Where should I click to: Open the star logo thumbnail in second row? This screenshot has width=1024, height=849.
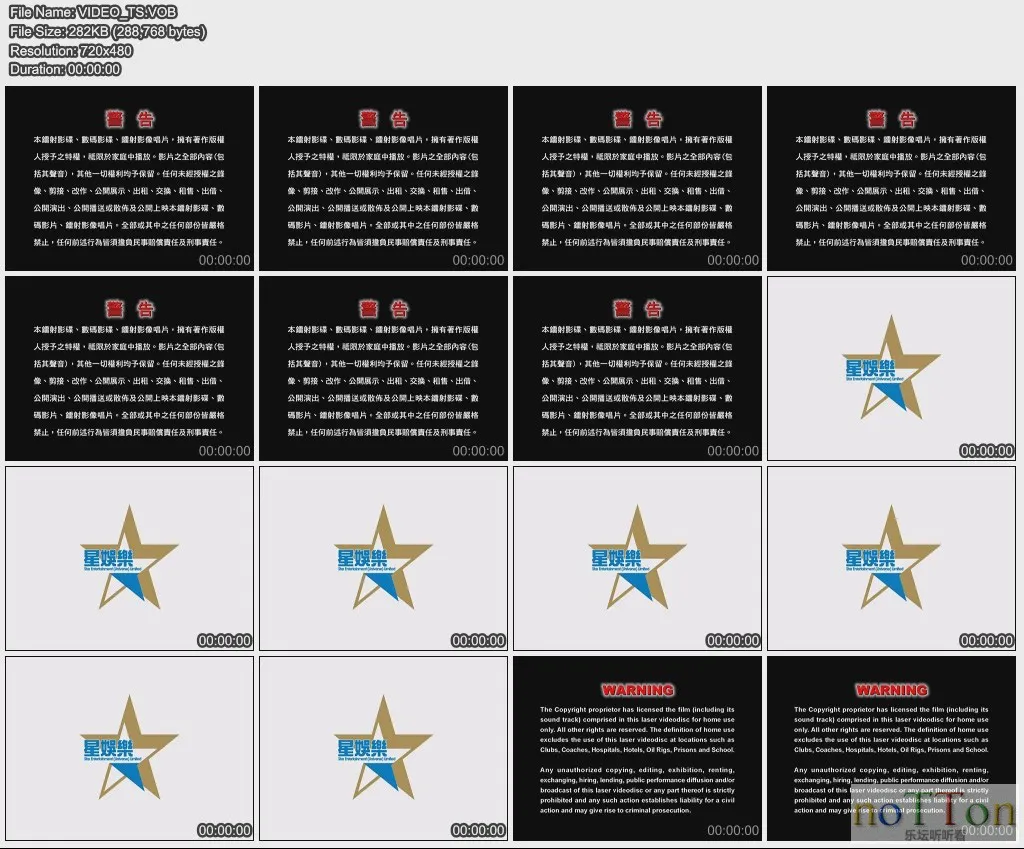pyautogui.click(x=891, y=369)
